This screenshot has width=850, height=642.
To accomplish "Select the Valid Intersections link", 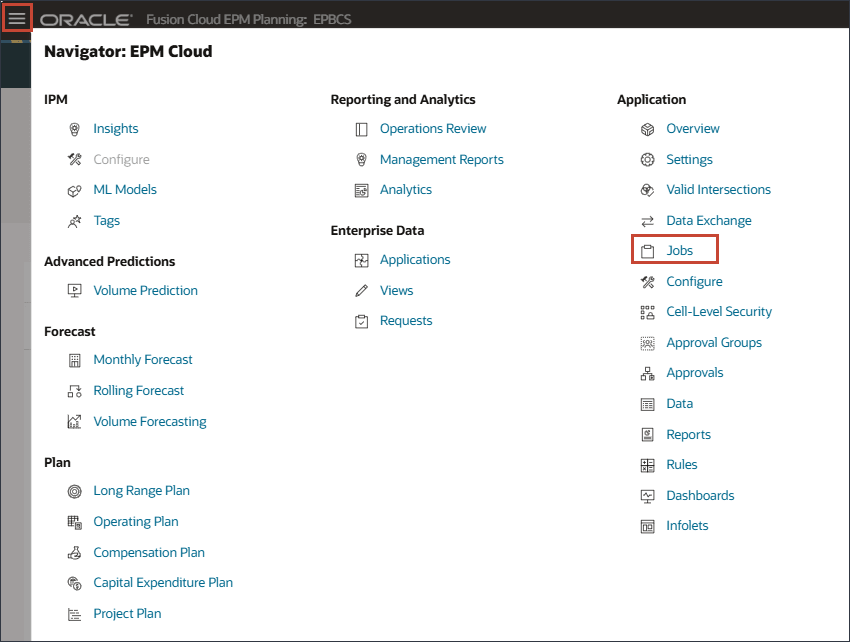I will [x=718, y=190].
